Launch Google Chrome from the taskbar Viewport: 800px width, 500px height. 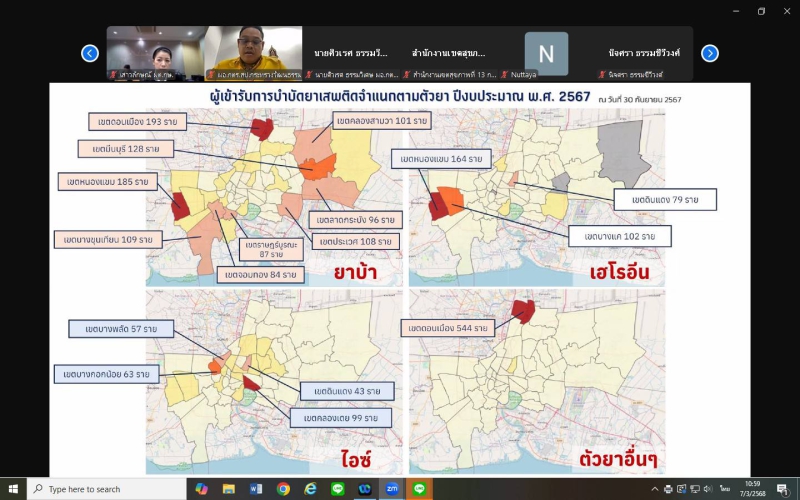point(283,489)
